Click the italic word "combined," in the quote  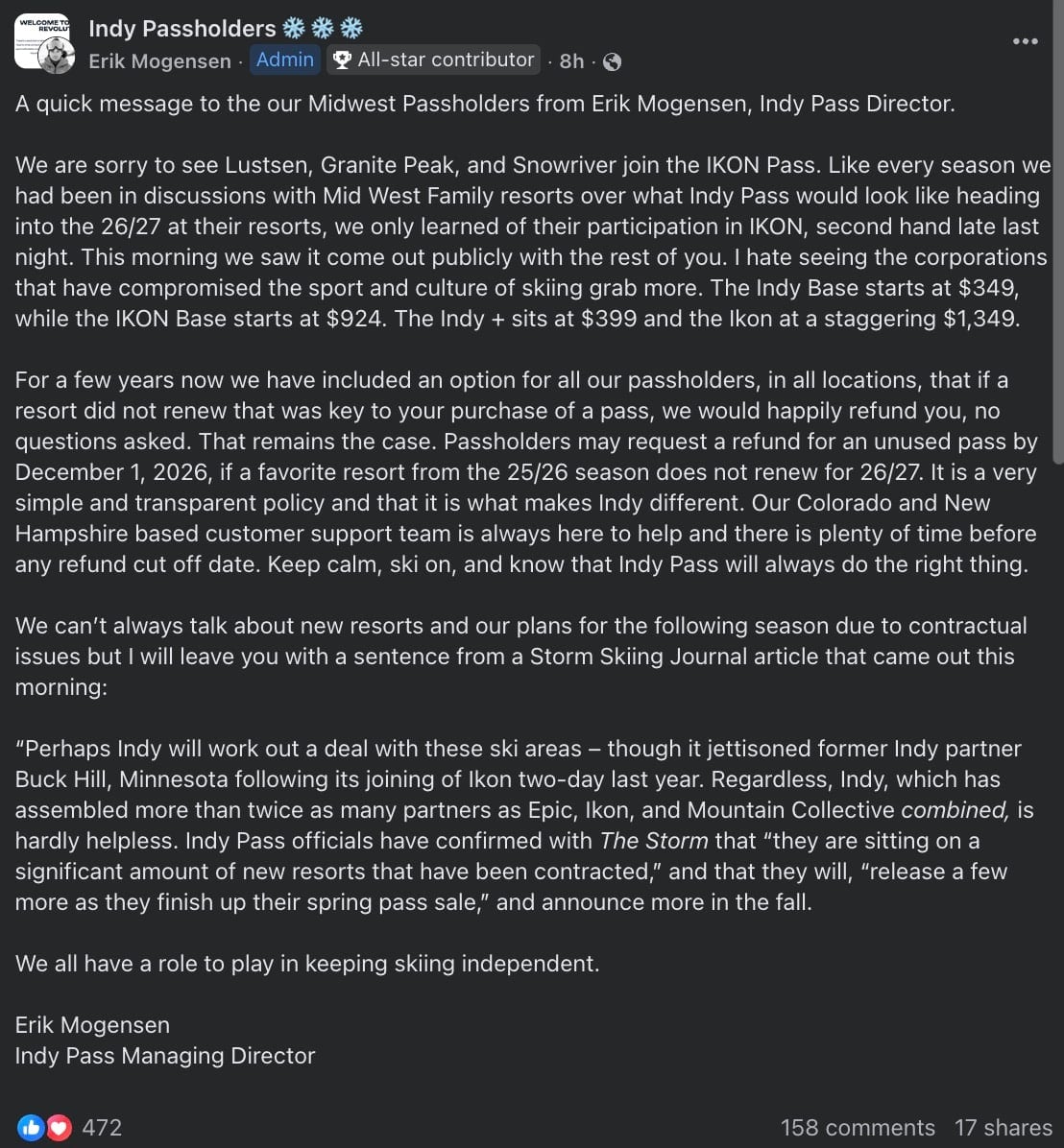955,810
